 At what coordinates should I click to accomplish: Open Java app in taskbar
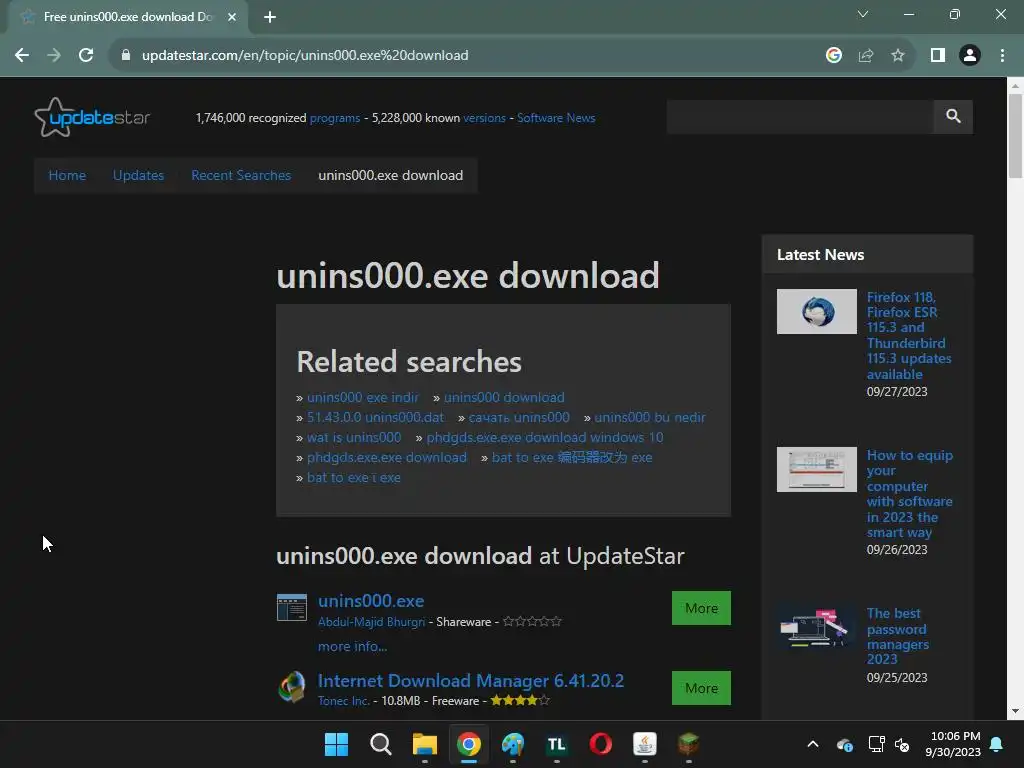(645, 744)
